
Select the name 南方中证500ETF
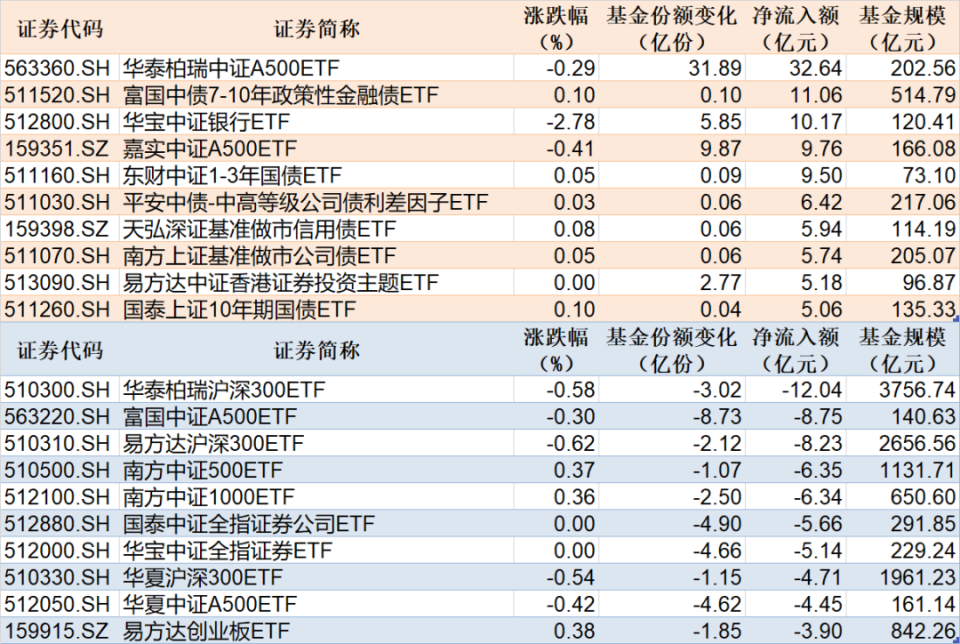tap(203, 471)
